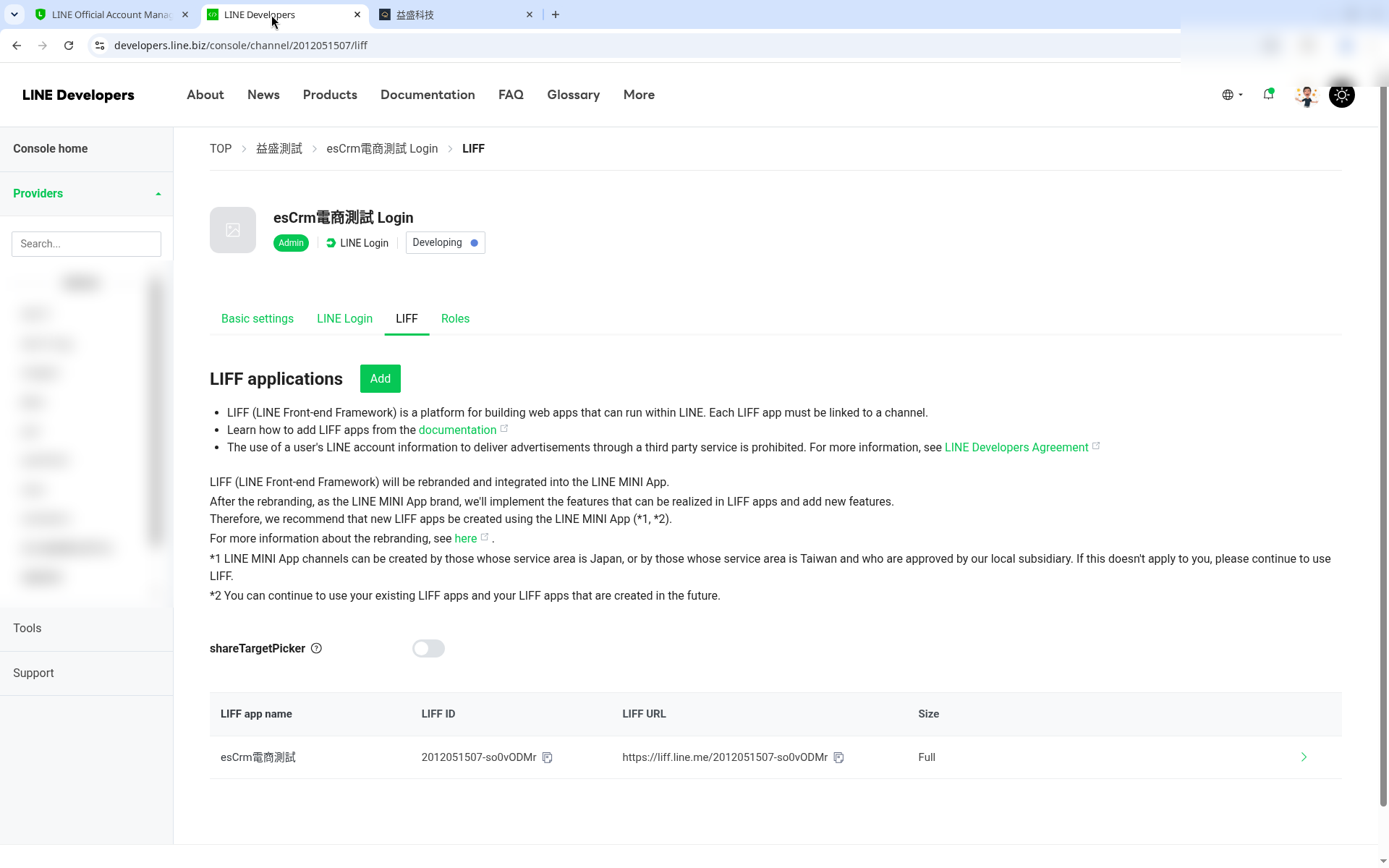The width and height of the screenshot is (1389, 868).
Task: Click the channel image placeholder icon
Action: pos(233,230)
